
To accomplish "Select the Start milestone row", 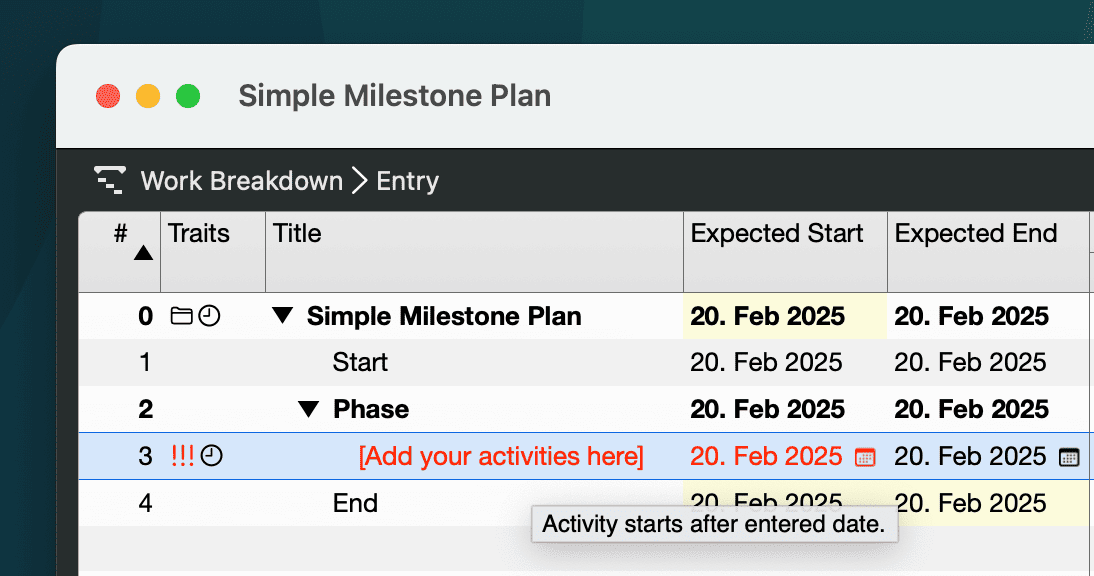I will [x=360, y=362].
